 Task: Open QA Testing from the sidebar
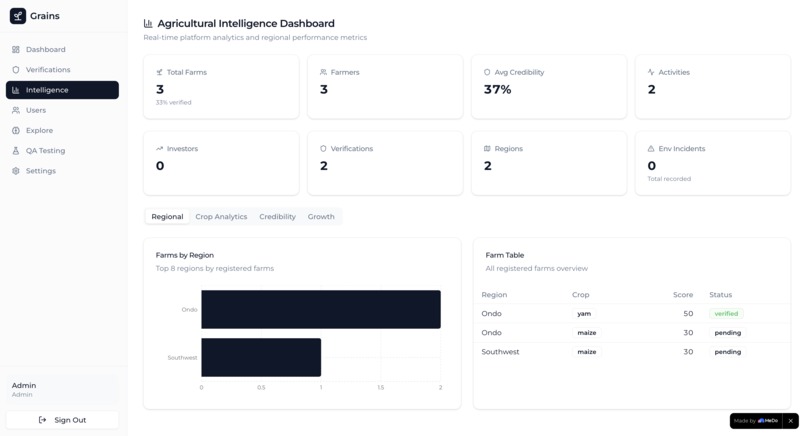pyautogui.click(x=62, y=151)
